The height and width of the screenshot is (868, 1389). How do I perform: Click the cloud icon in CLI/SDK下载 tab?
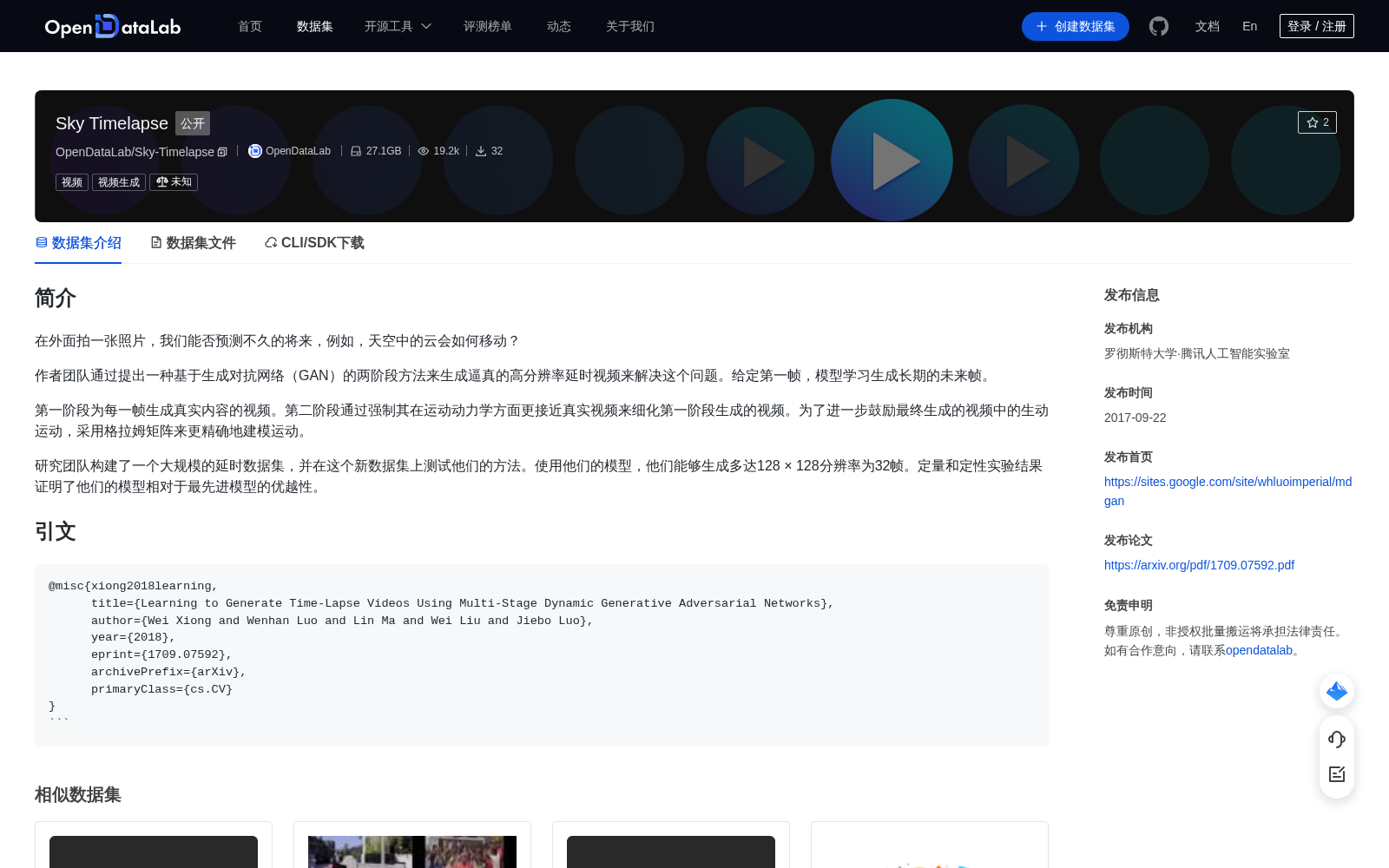[x=271, y=242]
